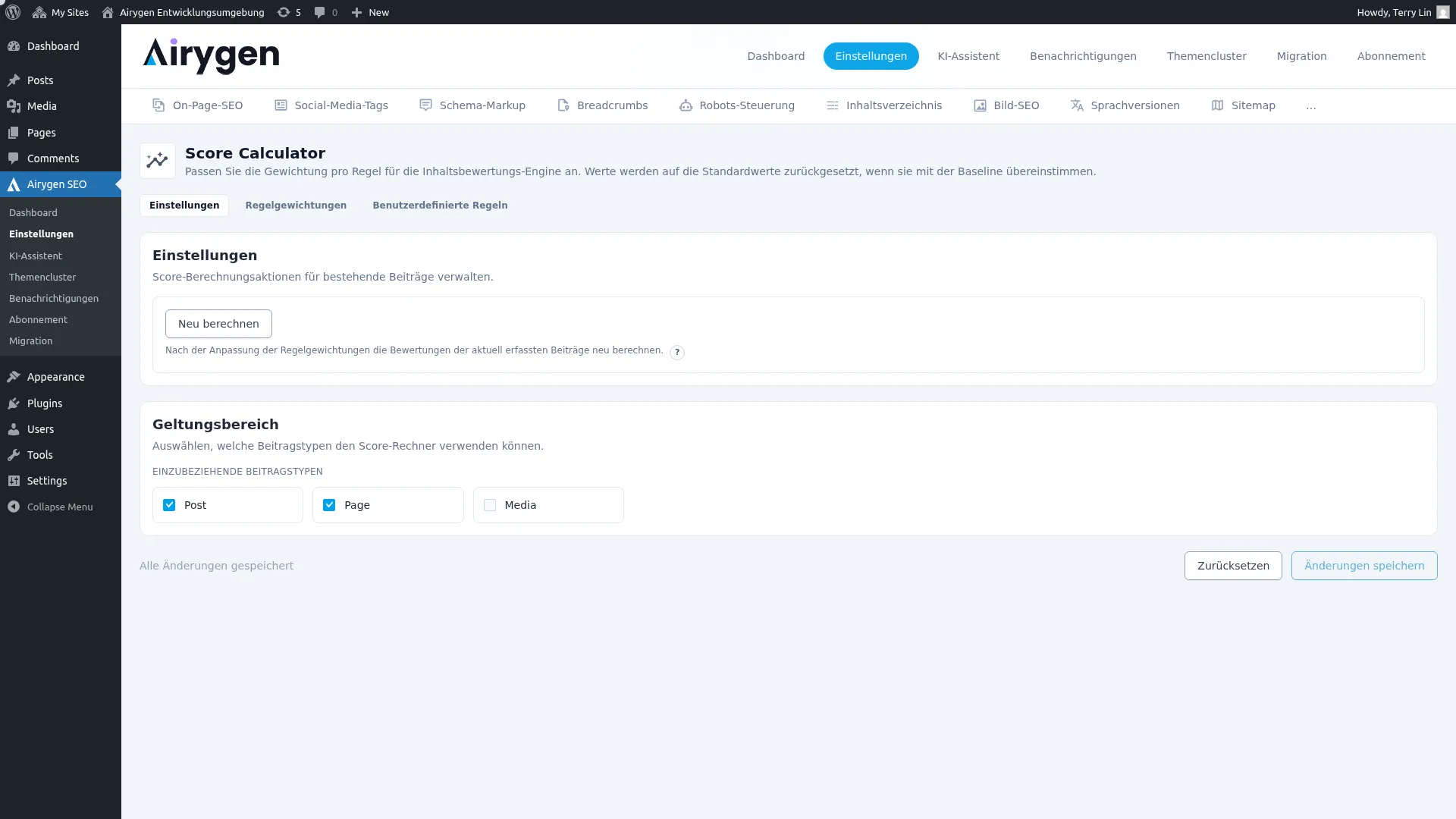
Task: Open Dashboard in Airygen SEO submenu
Action: click(33, 213)
